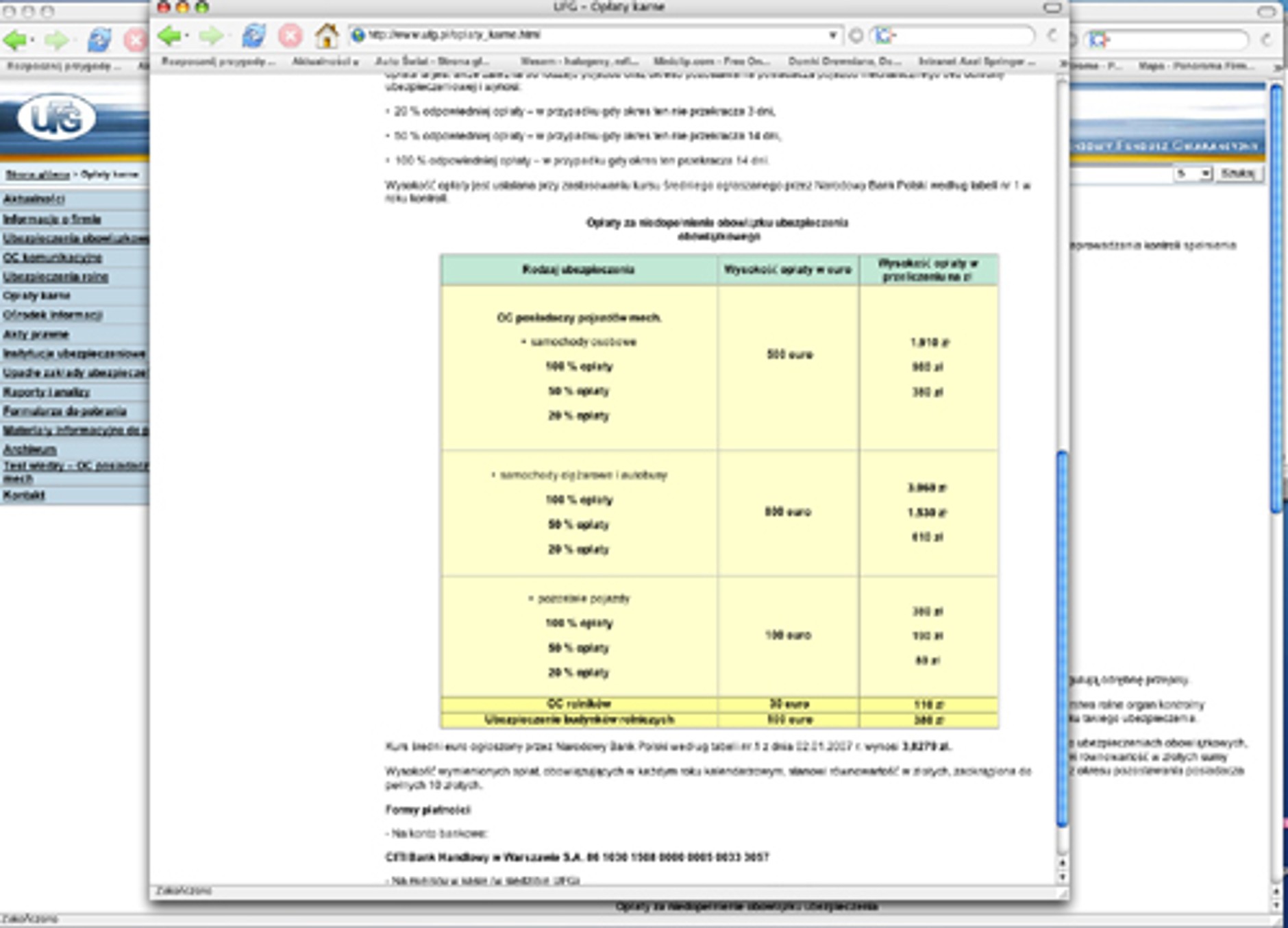
Task: Click the search engine icon in front search box
Action: click(884, 35)
